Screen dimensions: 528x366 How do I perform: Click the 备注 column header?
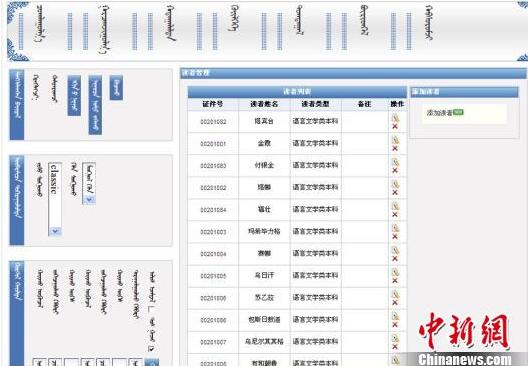click(364, 104)
